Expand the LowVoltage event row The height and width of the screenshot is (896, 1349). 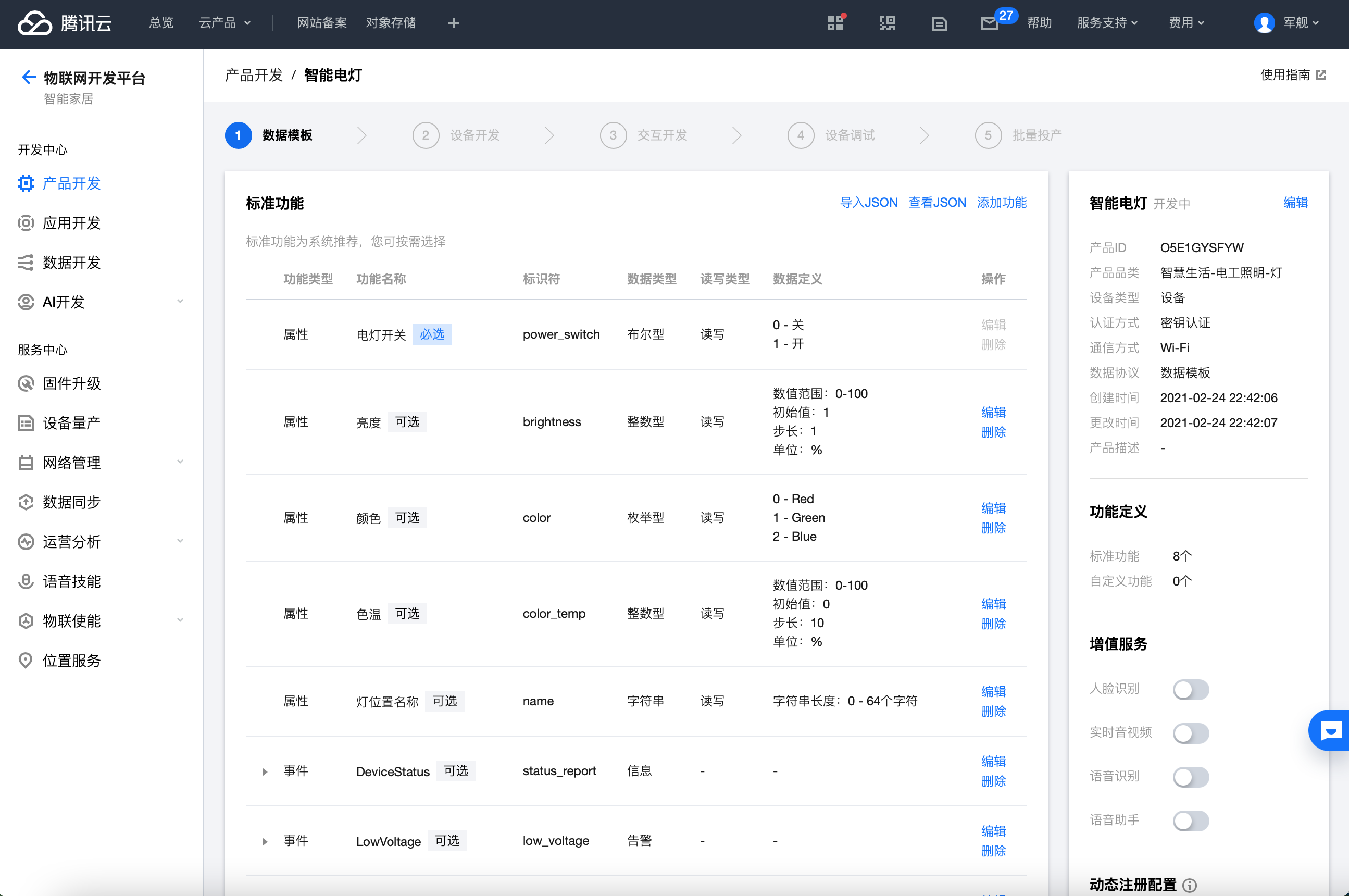[265, 842]
